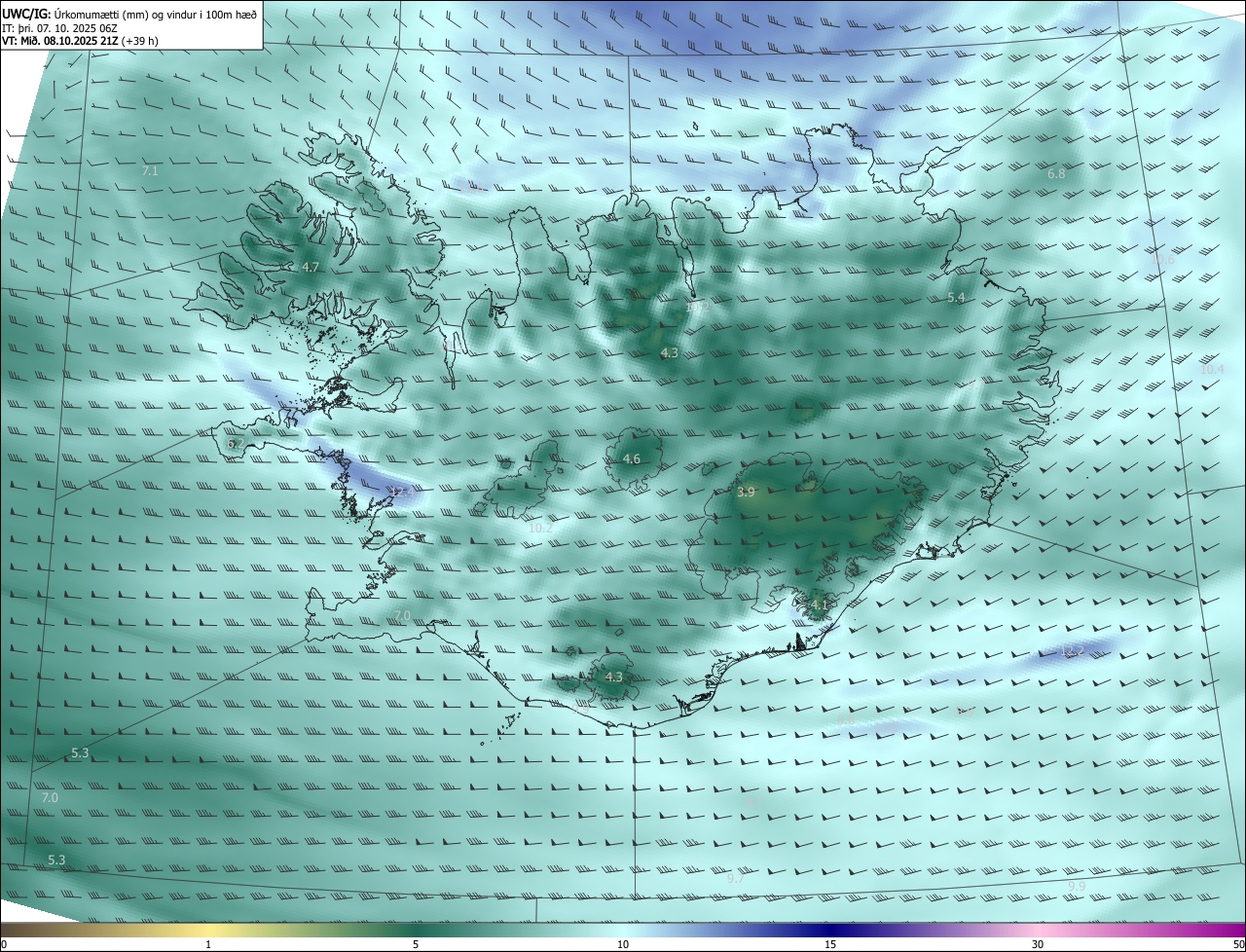Screen dimensions: 1246x952
Task: Click the "VT: Mið. 08.10.2025 21Z (+39 h)" line
Action: coord(80,41)
